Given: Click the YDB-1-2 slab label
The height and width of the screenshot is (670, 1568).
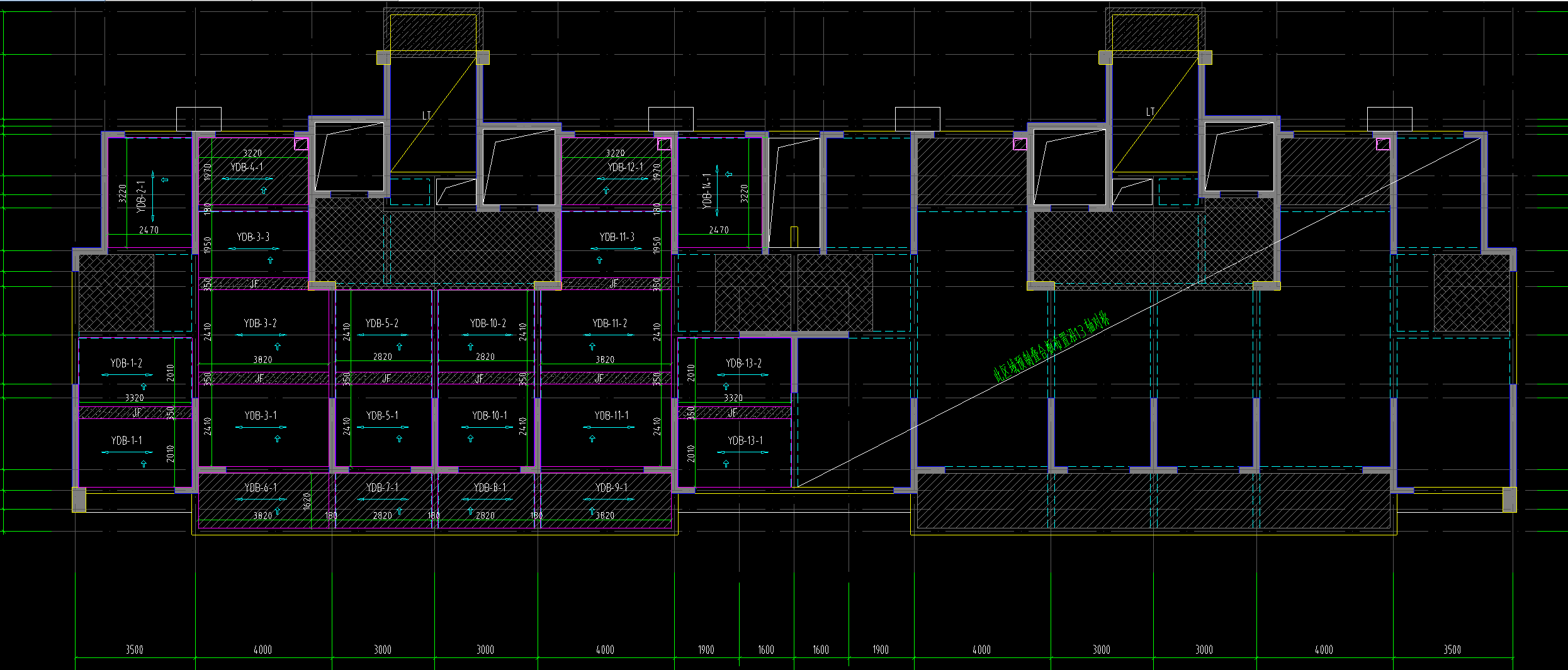Looking at the screenshot, I should [x=127, y=364].
